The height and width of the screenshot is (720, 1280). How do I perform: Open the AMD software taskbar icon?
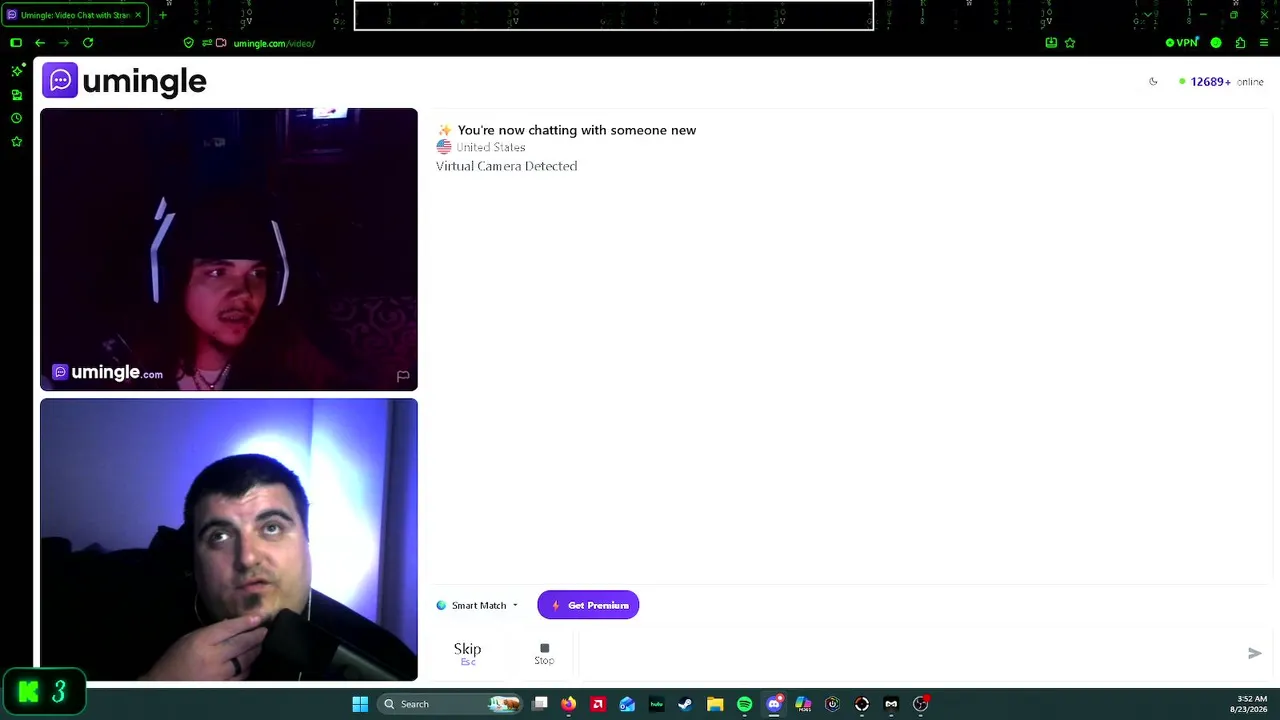pyautogui.click(x=598, y=704)
